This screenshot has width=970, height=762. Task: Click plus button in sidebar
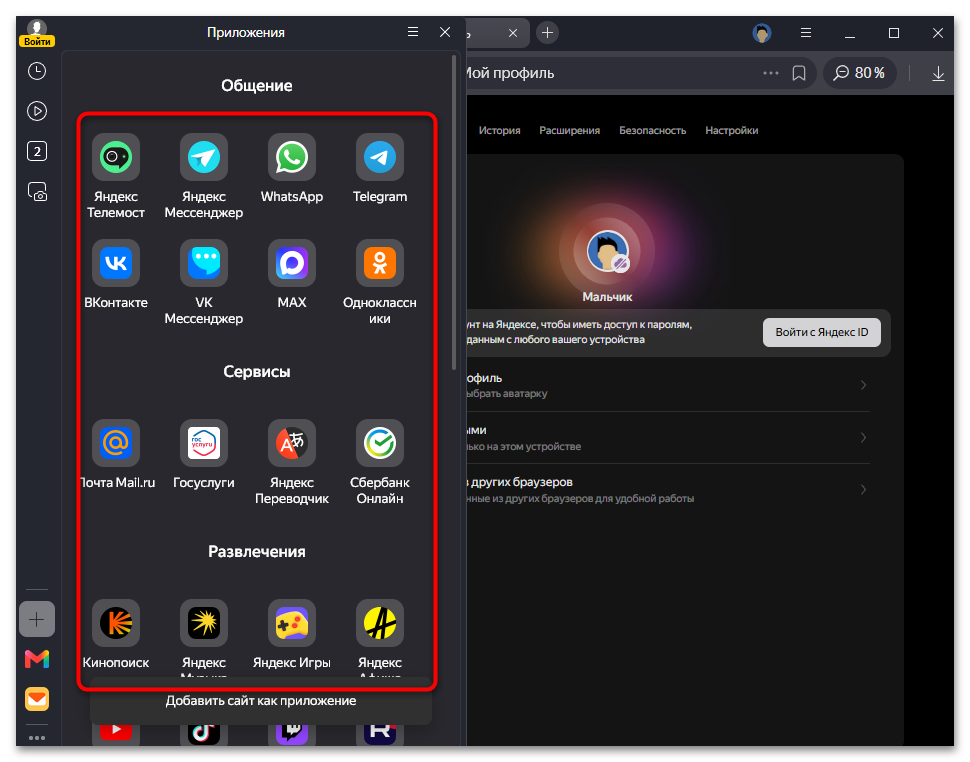[x=37, y=619]
